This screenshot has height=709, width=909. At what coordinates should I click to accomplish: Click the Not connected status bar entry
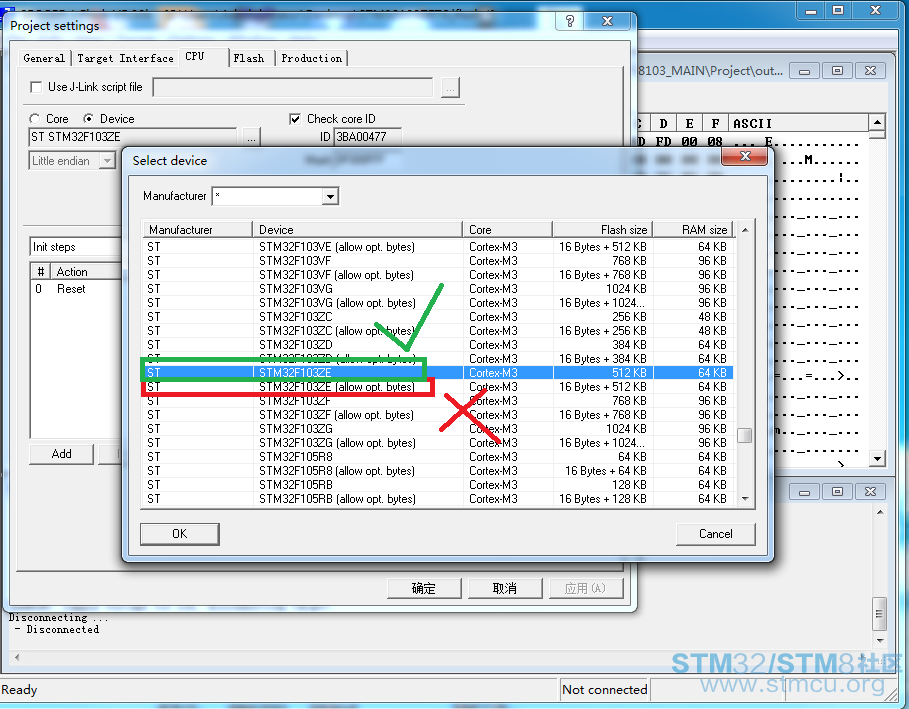pos(605,690)
